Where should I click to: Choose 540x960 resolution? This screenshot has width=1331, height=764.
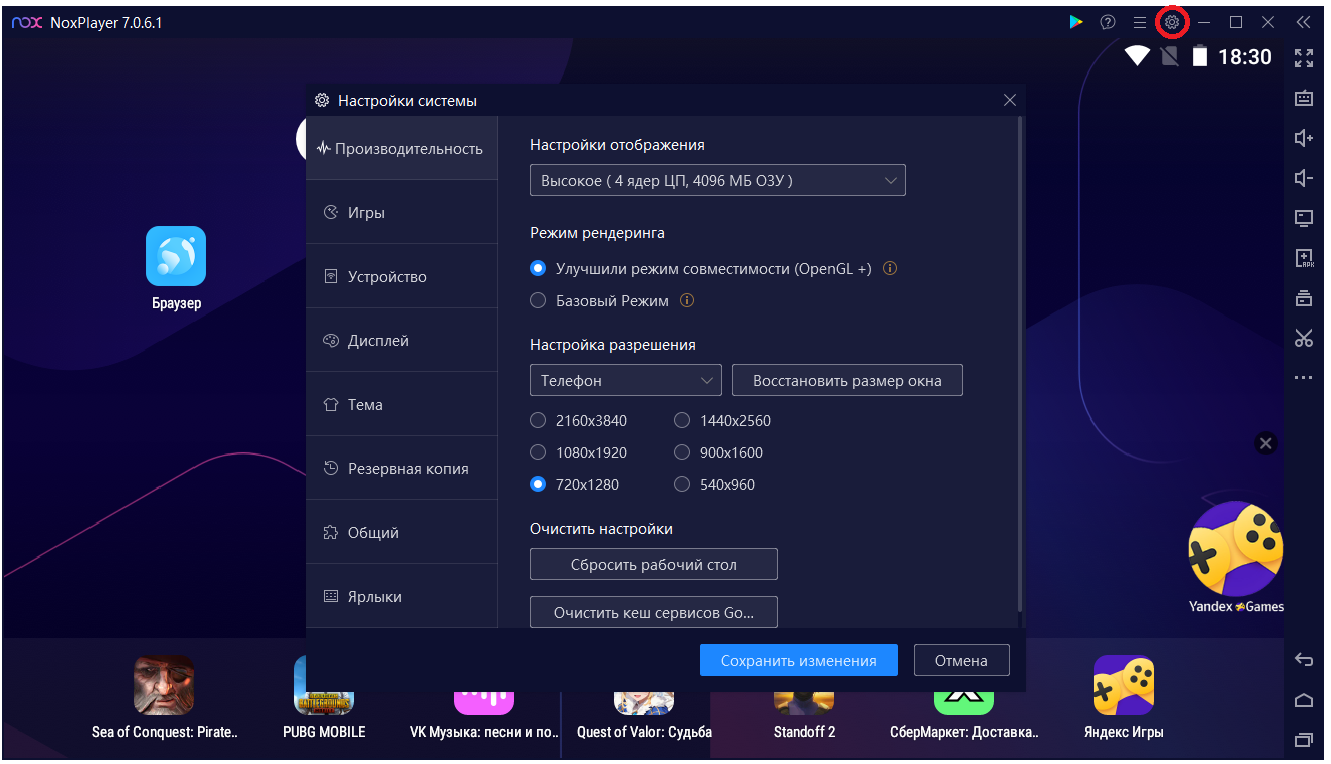[x=682, y=485]
